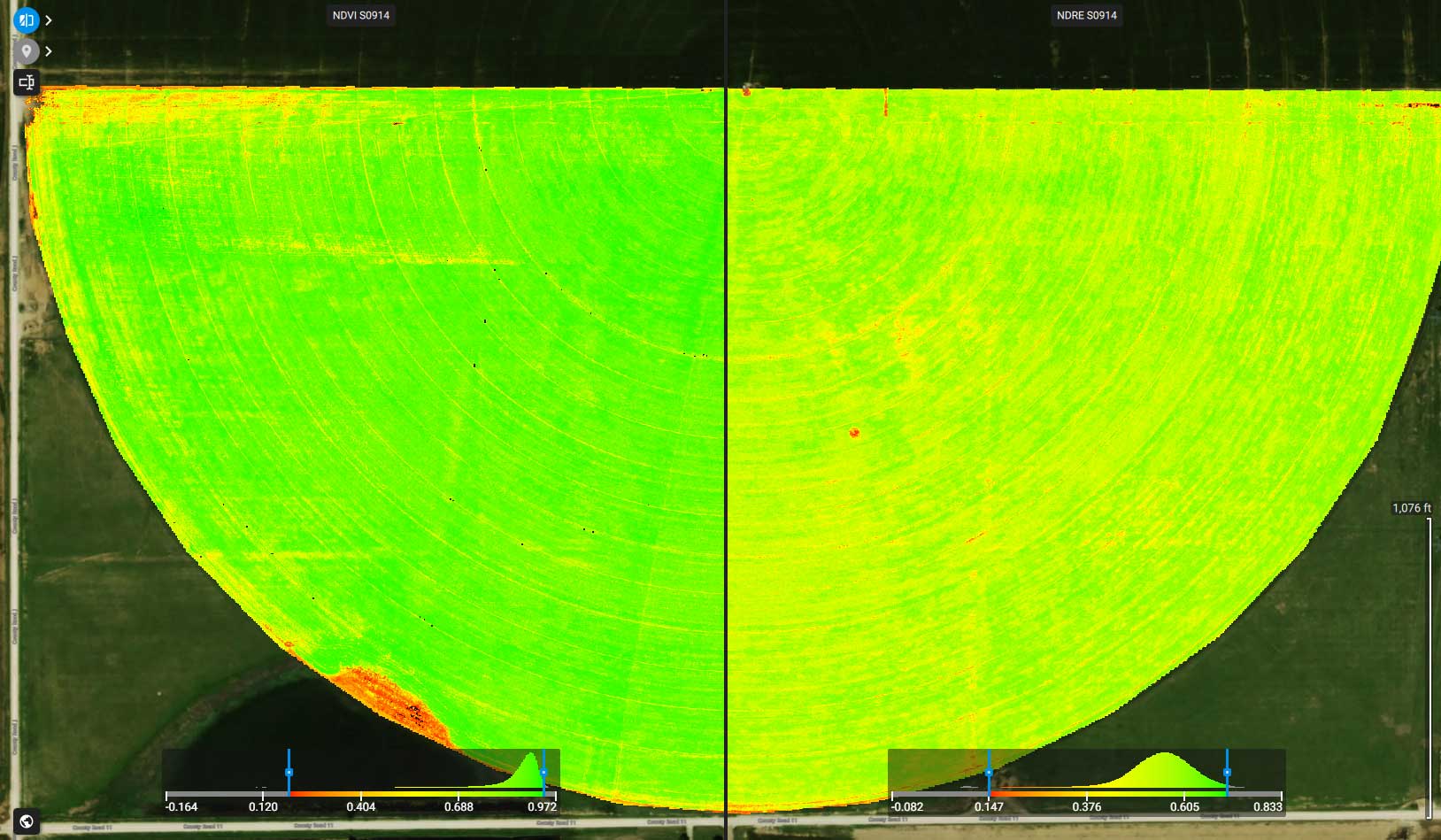Click the 0.404 tick on NDVI scale
1441x840 pixels.
click(x=361, y=806)
